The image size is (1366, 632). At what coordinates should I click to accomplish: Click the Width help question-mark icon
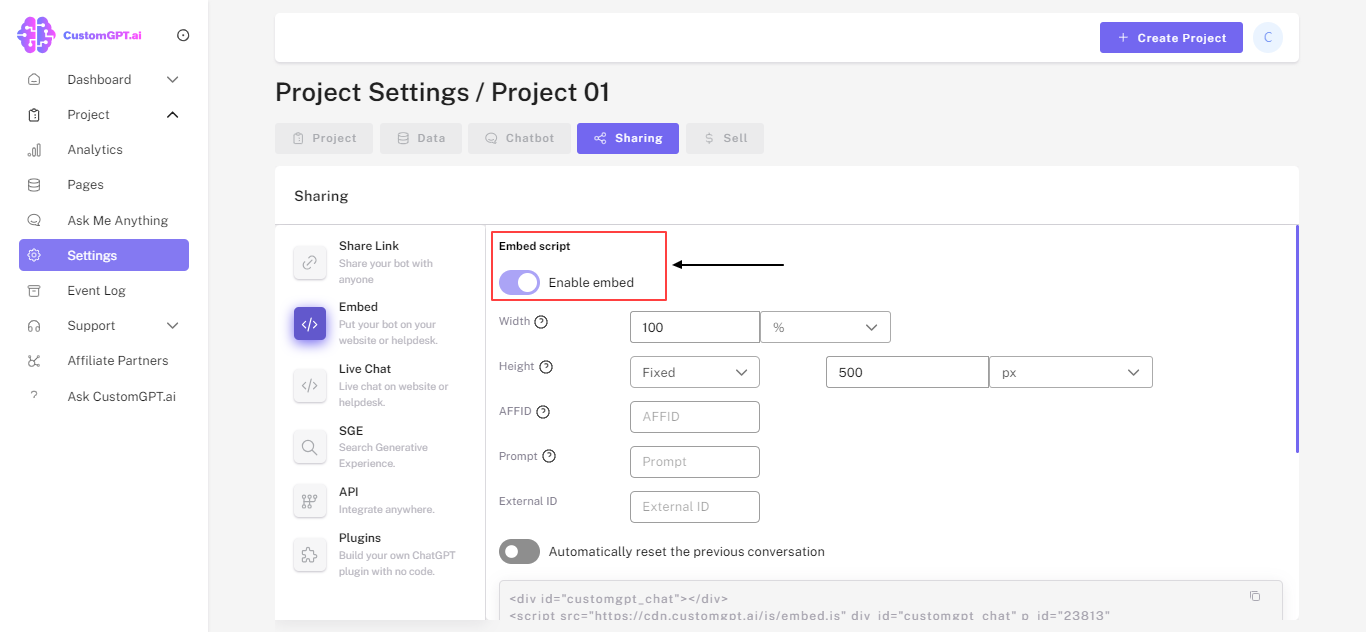tap(541, 322)
